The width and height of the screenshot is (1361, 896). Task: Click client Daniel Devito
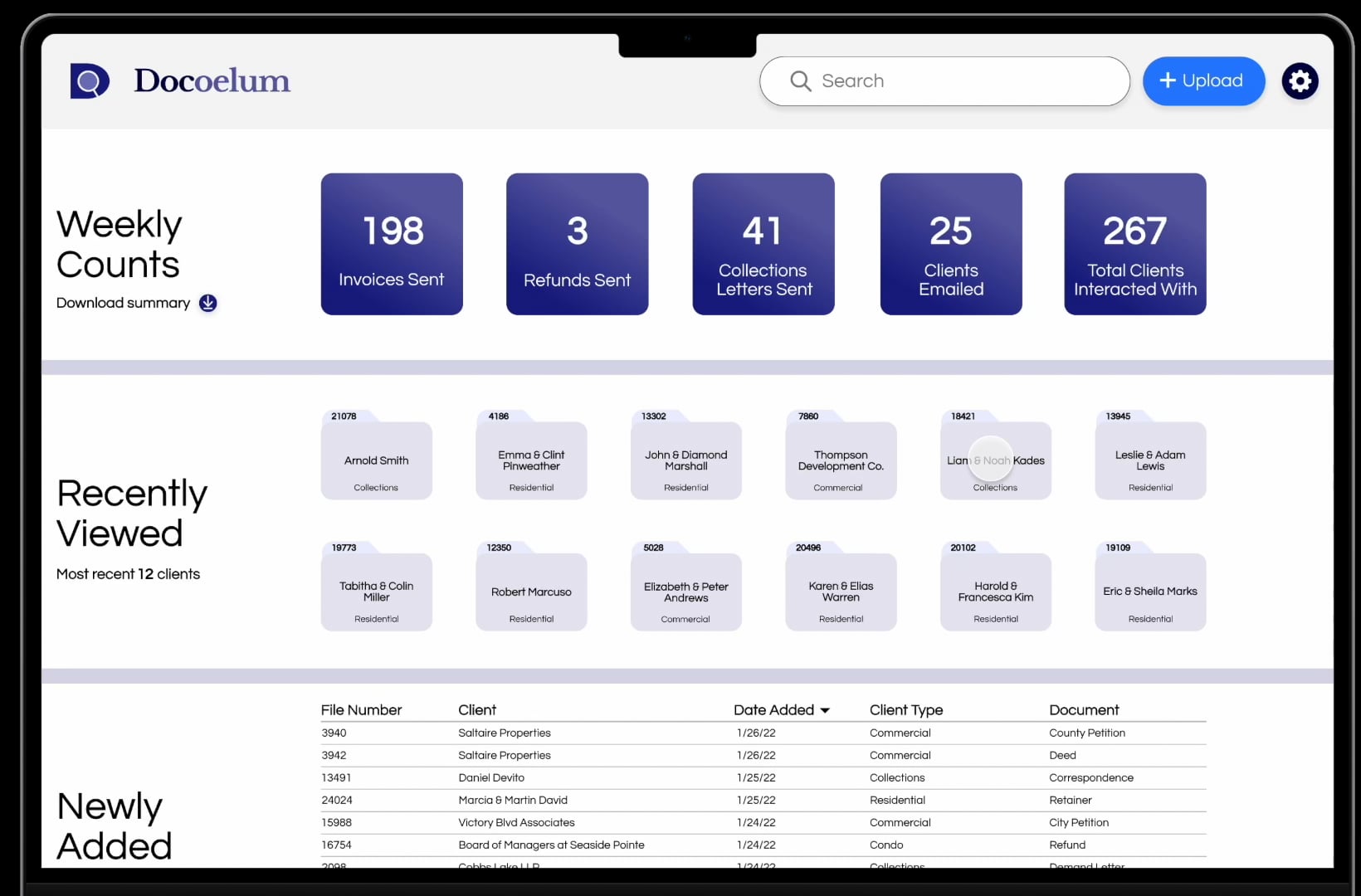click(x=491, y=778)
